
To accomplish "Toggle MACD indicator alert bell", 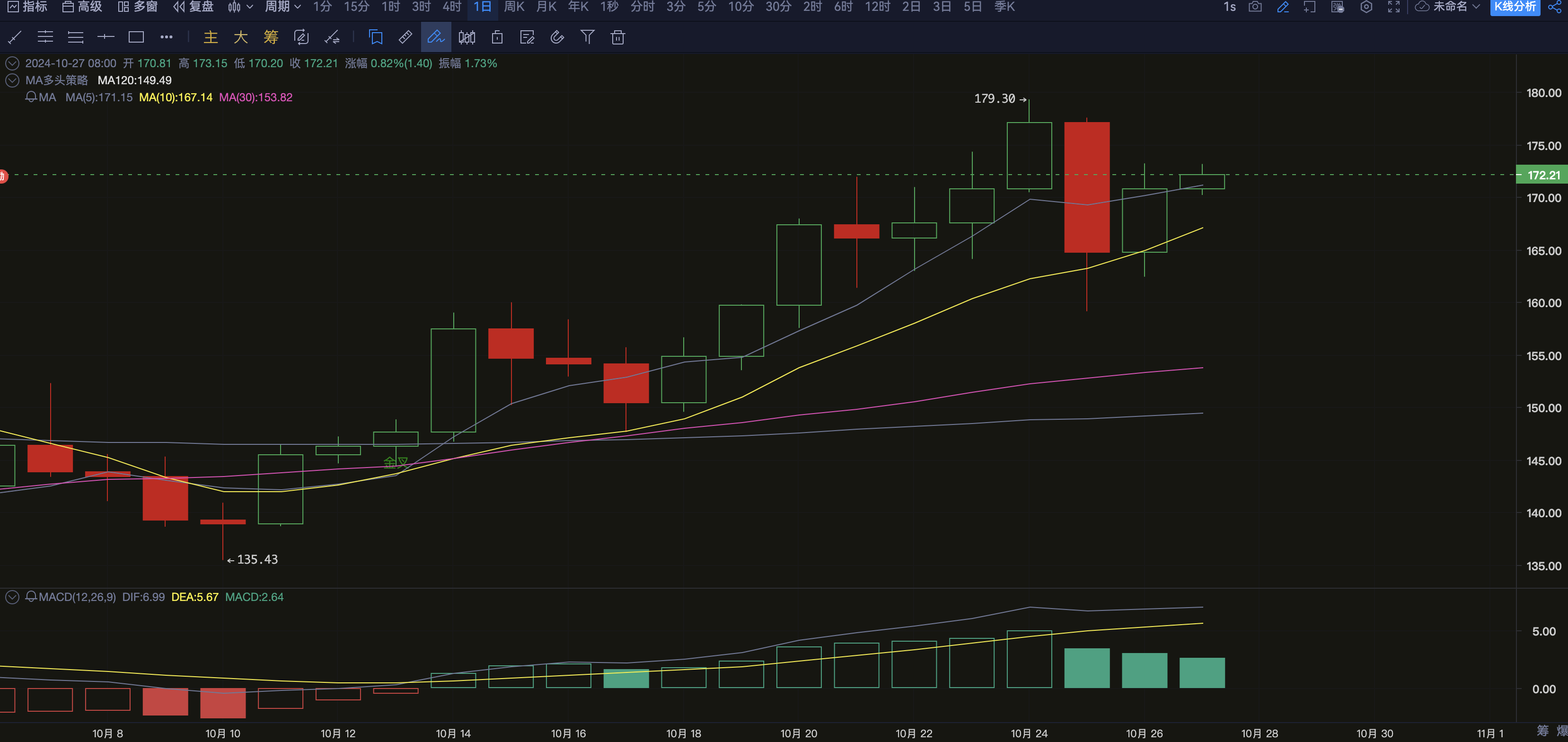I will tap(31, 597).
